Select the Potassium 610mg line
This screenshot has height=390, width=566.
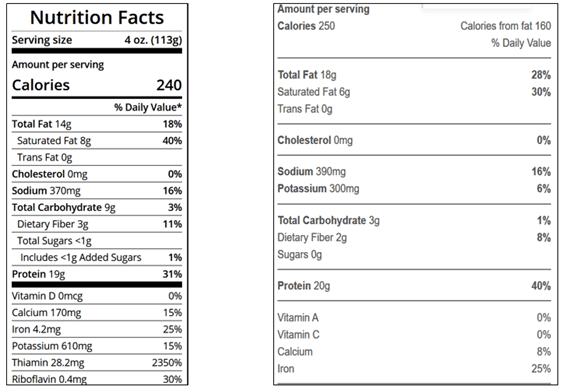click(x=97, y=346)
